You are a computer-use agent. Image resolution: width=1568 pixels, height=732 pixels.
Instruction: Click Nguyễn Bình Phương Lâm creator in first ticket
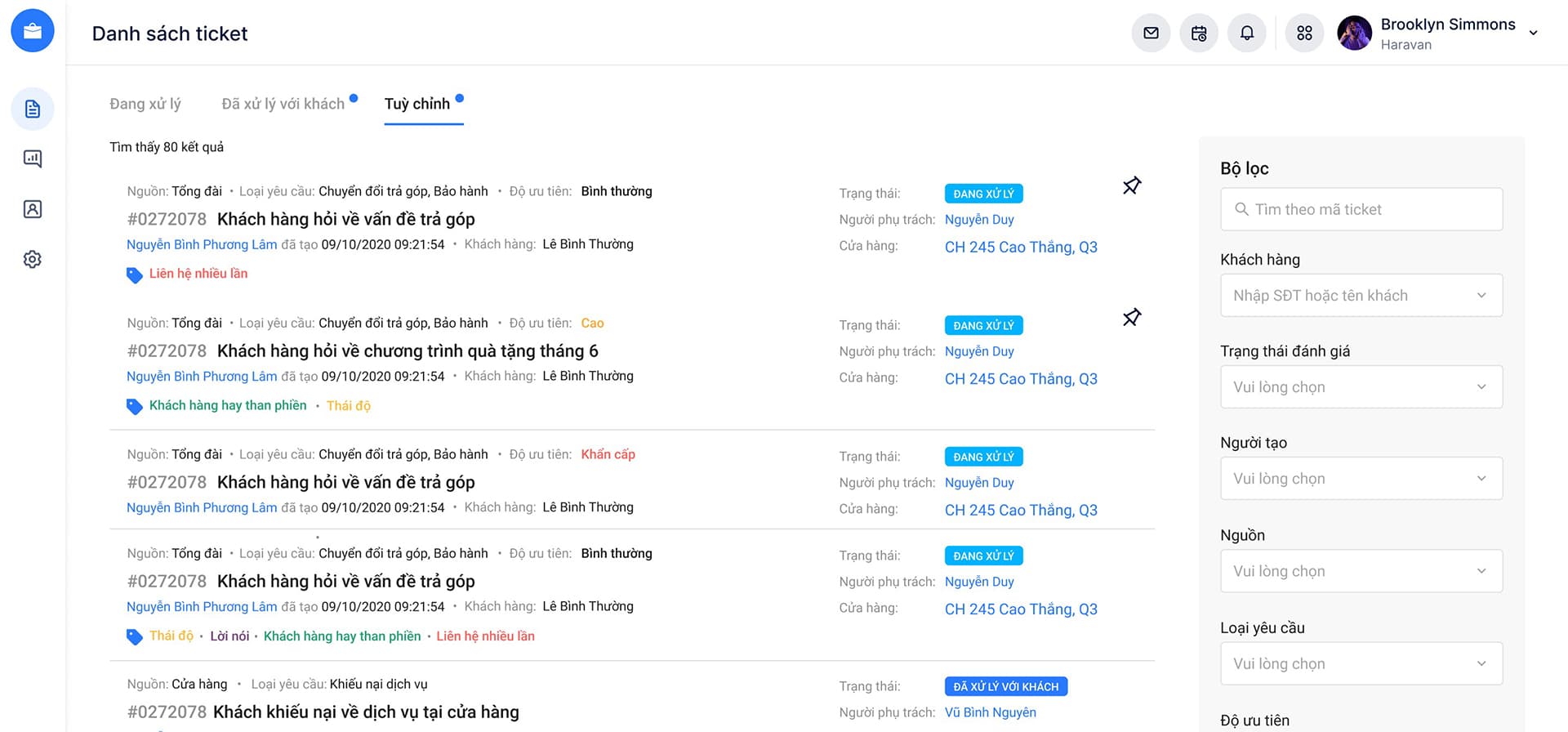pyautogui.click(x=202, y=244)
